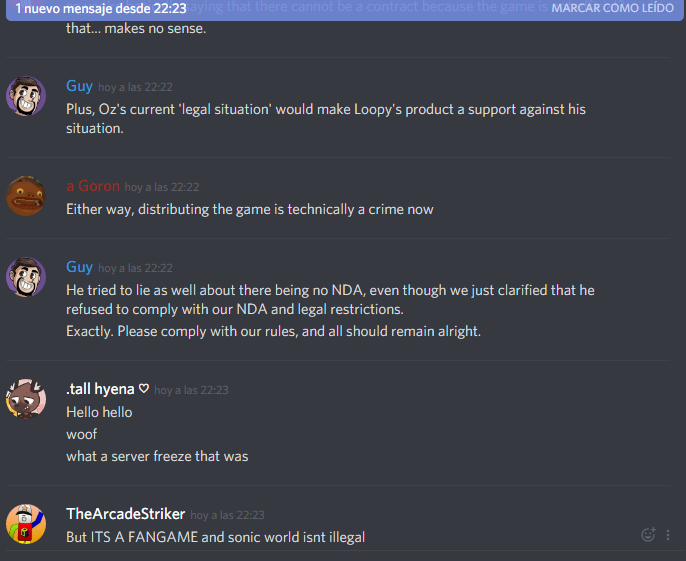Click the username Guy above 'Plus, Oz's current'
This screenshot has height=561, width=686.
[x=79, y=86]
